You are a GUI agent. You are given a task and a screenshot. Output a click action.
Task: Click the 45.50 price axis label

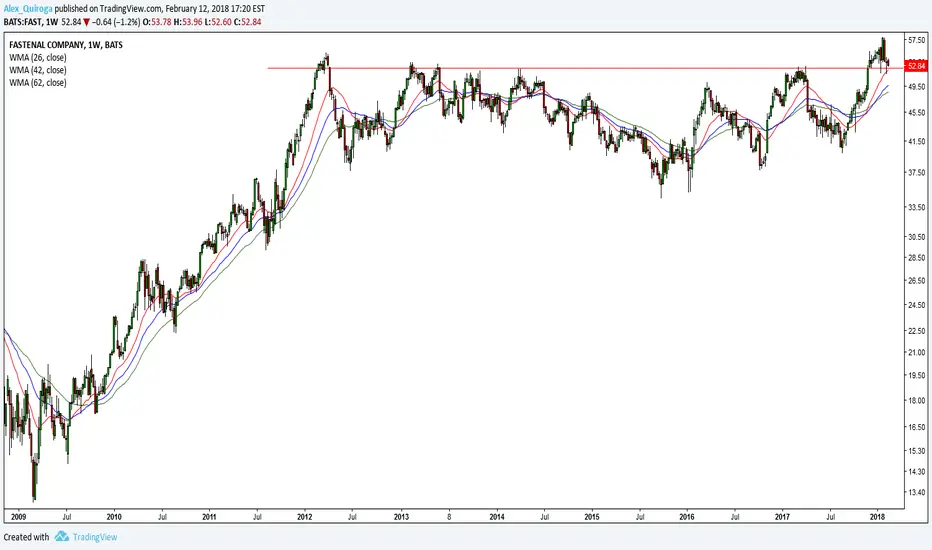pyautogui.click(x=917, y=112)
